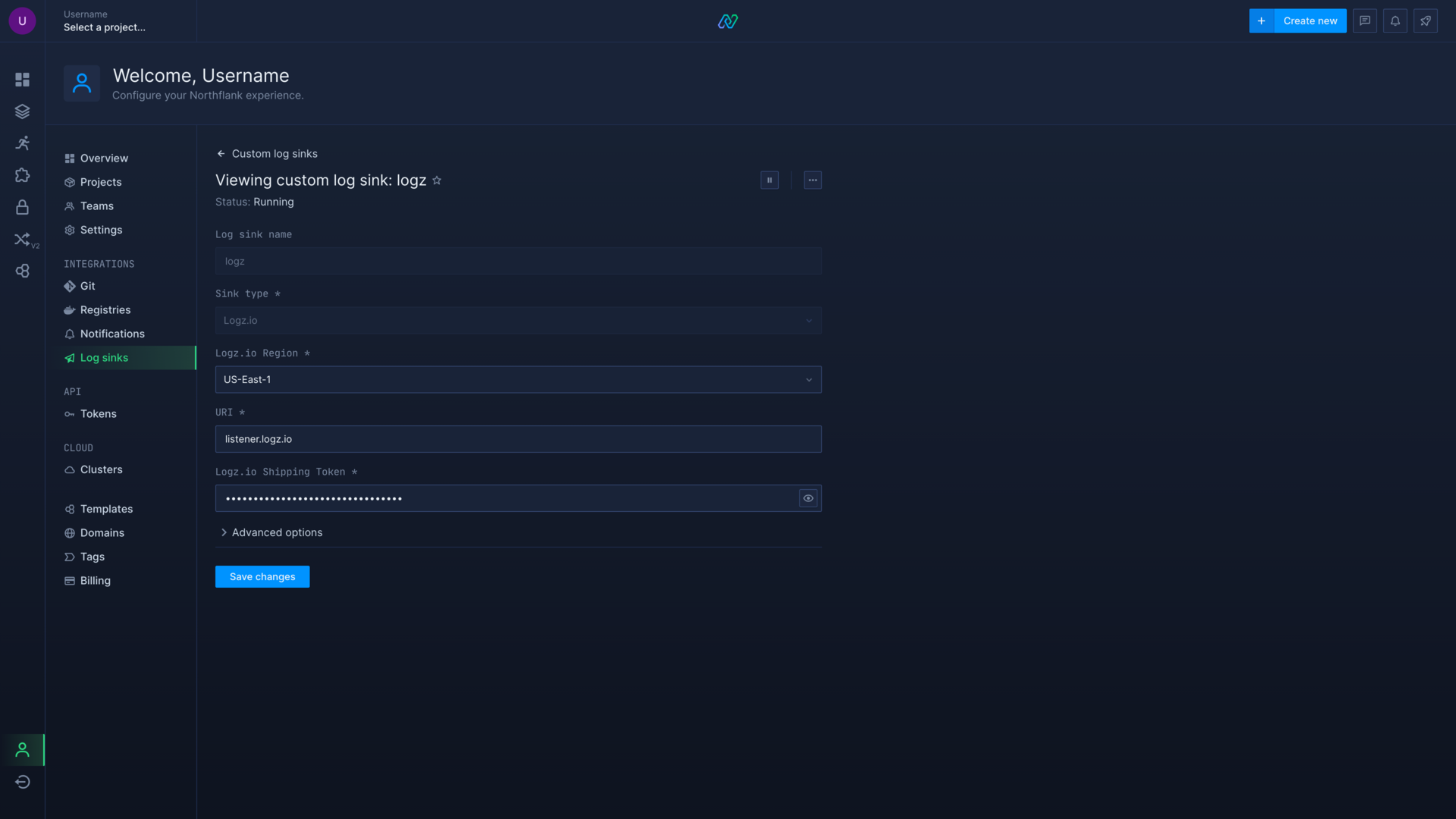Click the Northflank logo in header

pos(728,21)
